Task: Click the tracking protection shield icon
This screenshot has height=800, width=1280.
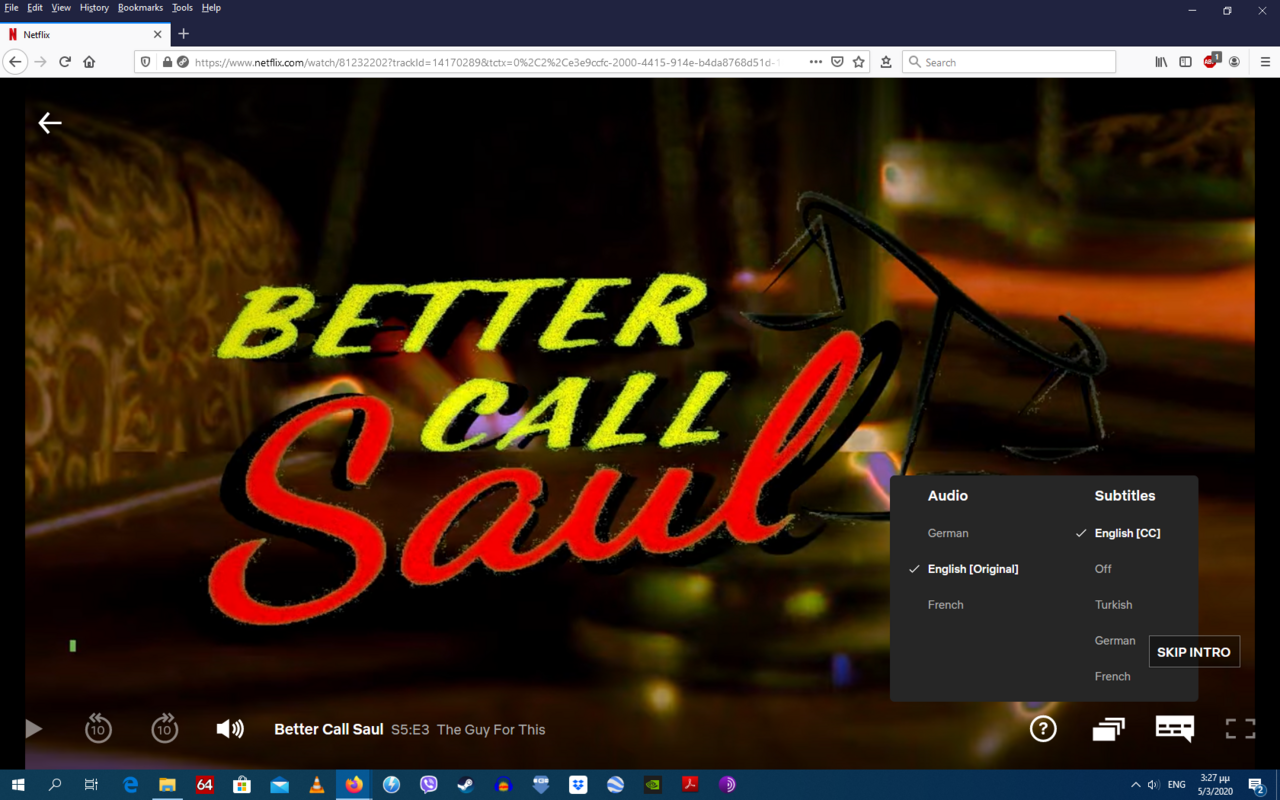Action: click(x=146, y=62)
